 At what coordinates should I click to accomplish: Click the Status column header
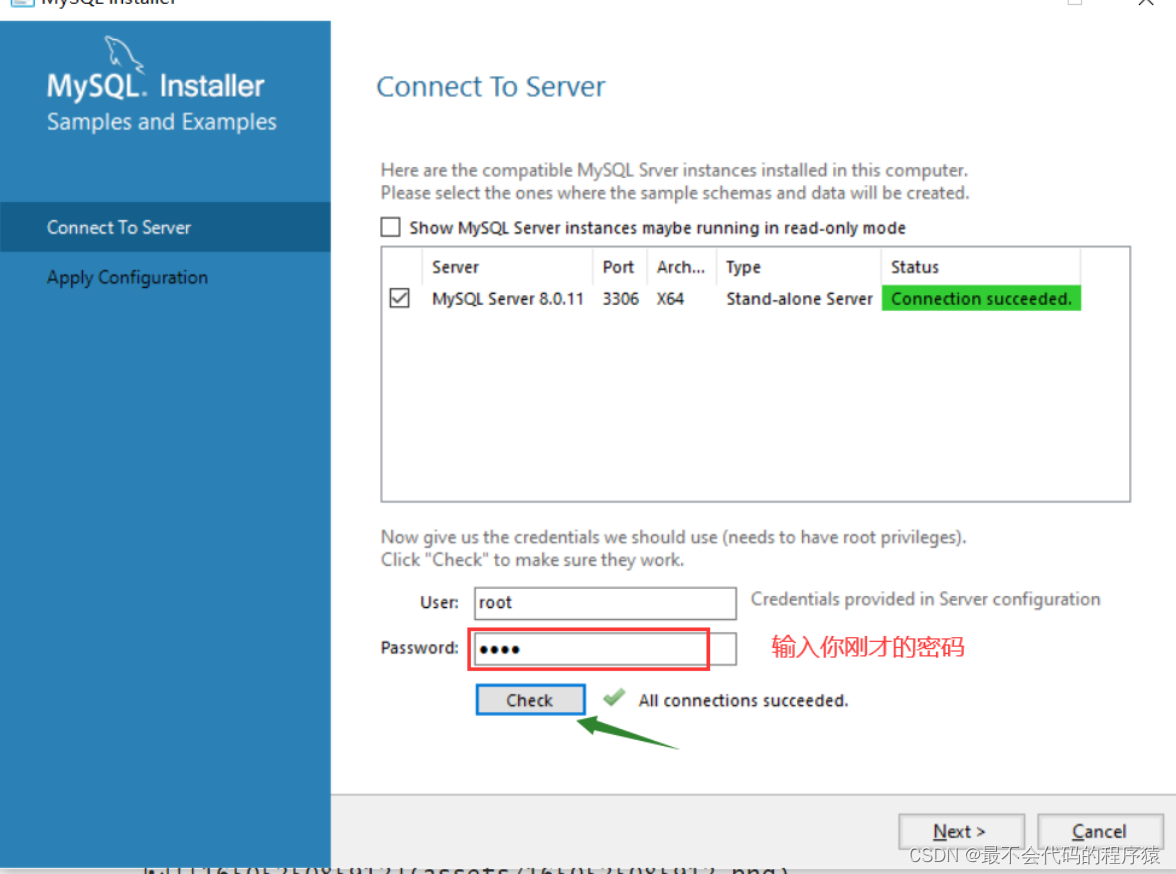coord(914,267)
